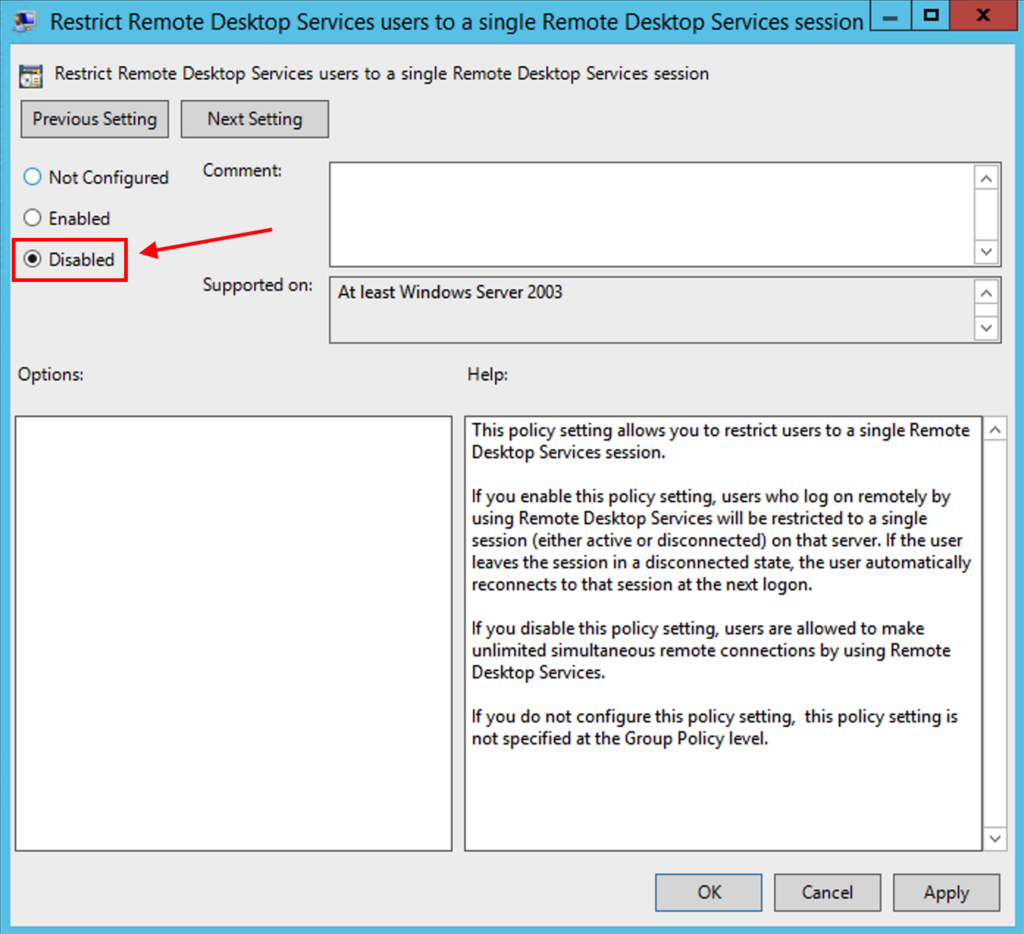
Task: Open the Next Setting policy
Action: tap(254, 119)
